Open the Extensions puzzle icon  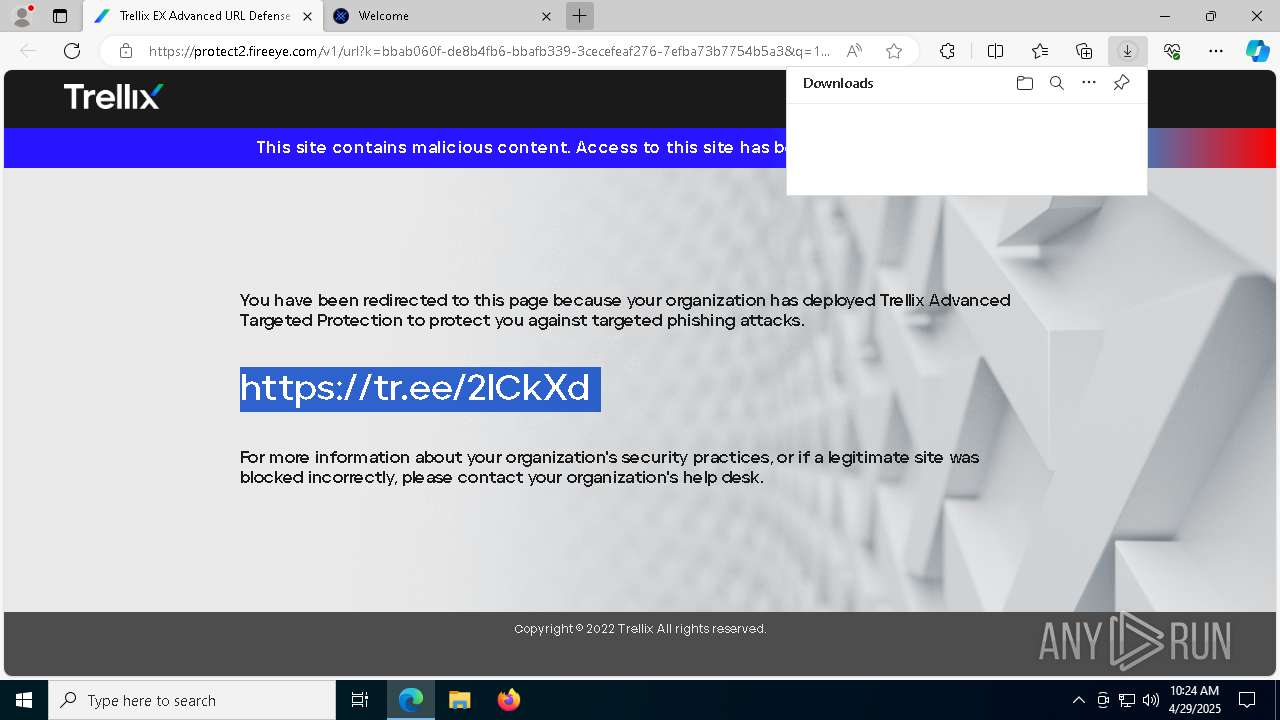coord(947,51)
